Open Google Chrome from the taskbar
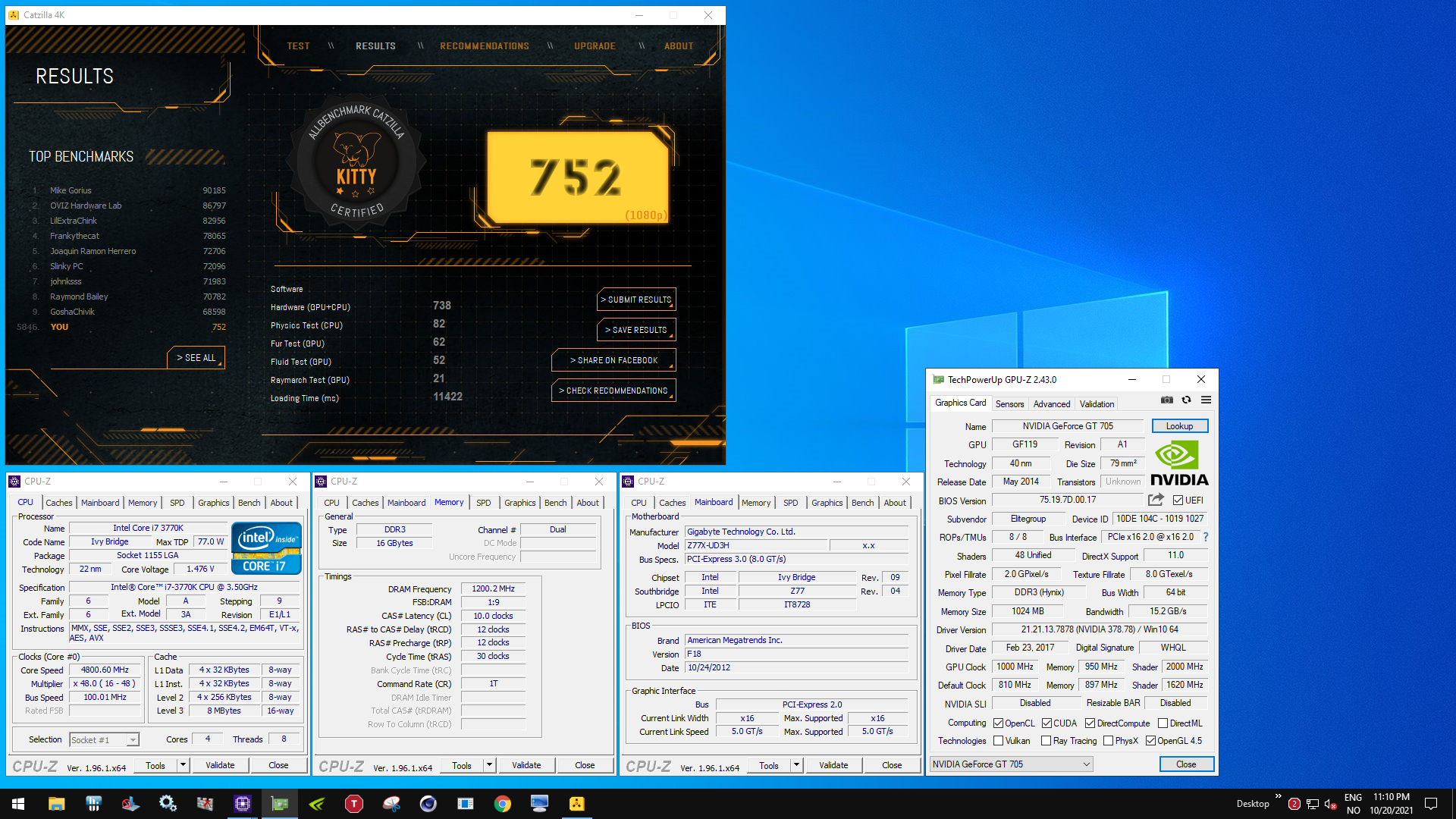Screen dimensions: 1456x819 tap(503, 804)
